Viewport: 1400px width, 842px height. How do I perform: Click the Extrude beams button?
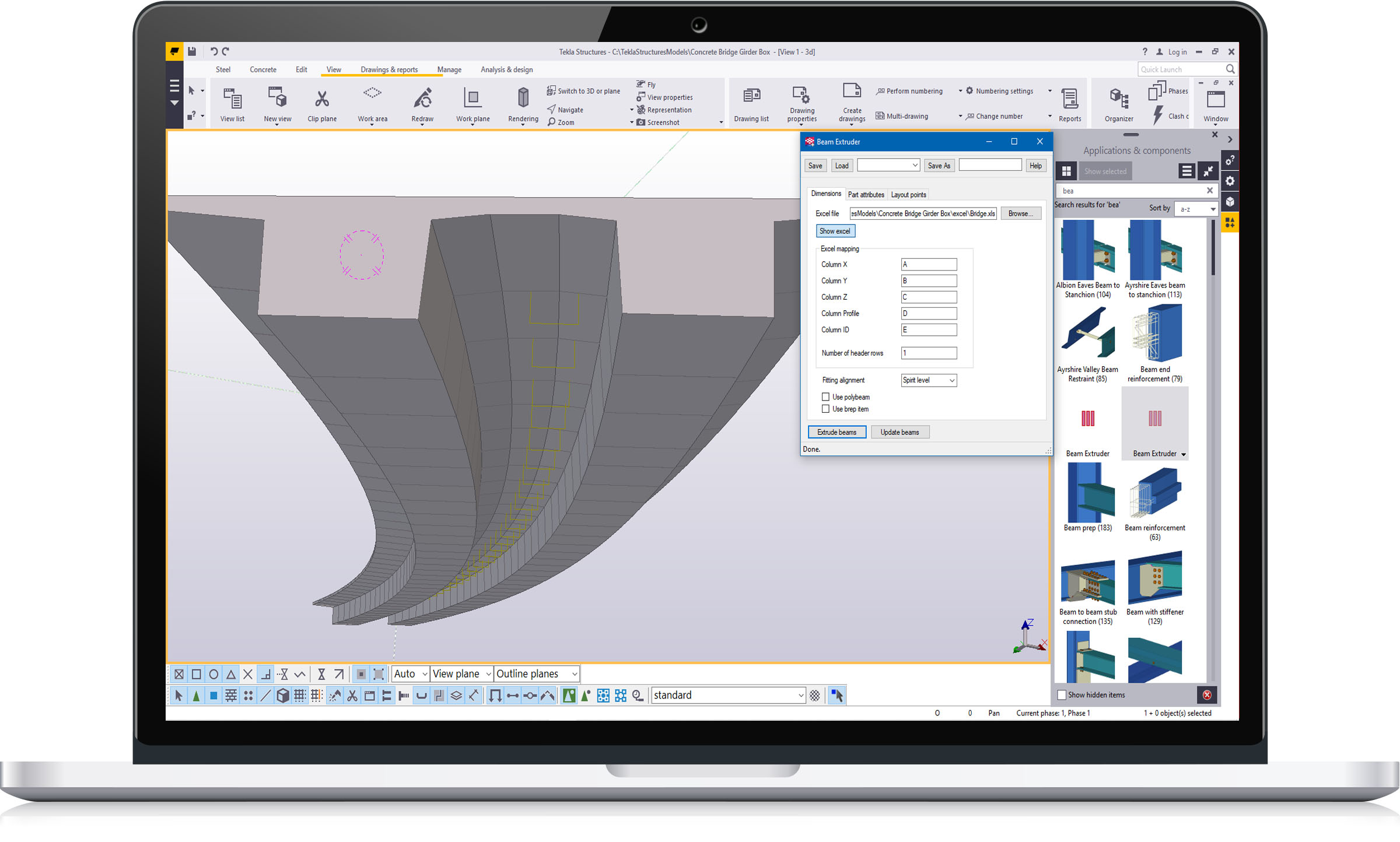pos(836,432)
